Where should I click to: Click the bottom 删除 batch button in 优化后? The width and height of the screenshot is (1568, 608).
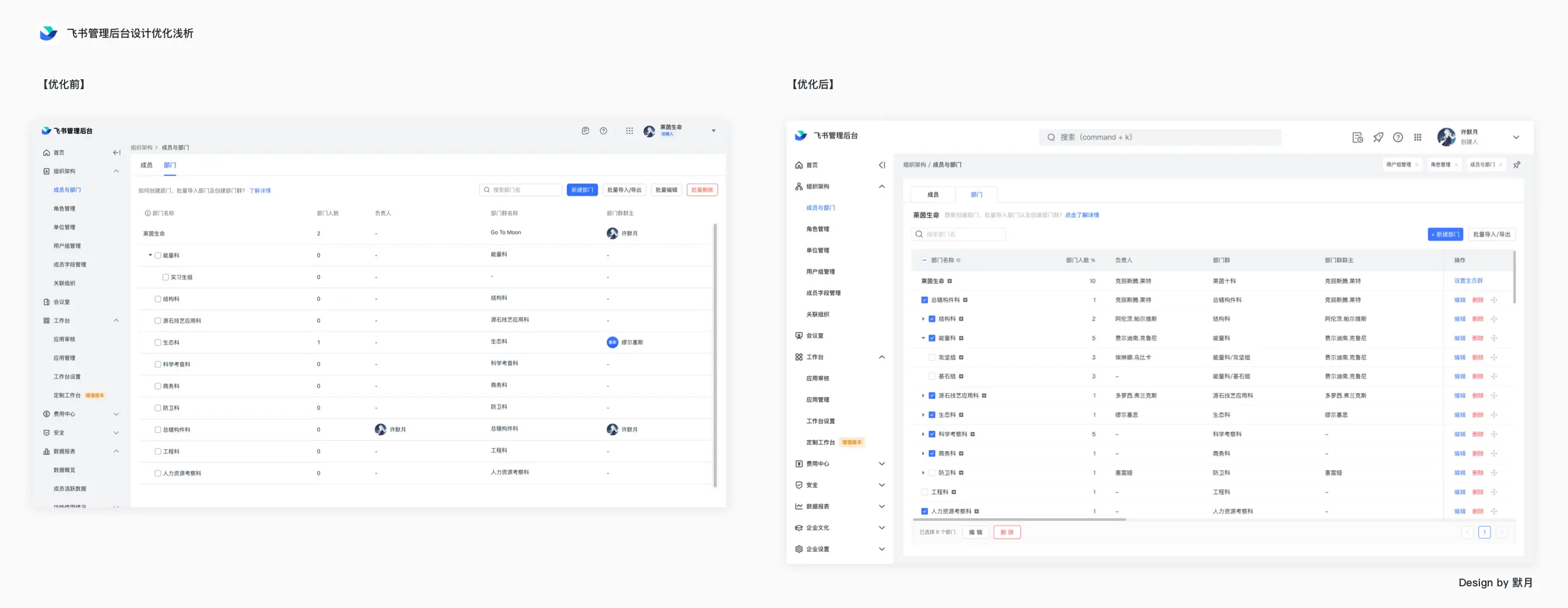click(1007, 532)
